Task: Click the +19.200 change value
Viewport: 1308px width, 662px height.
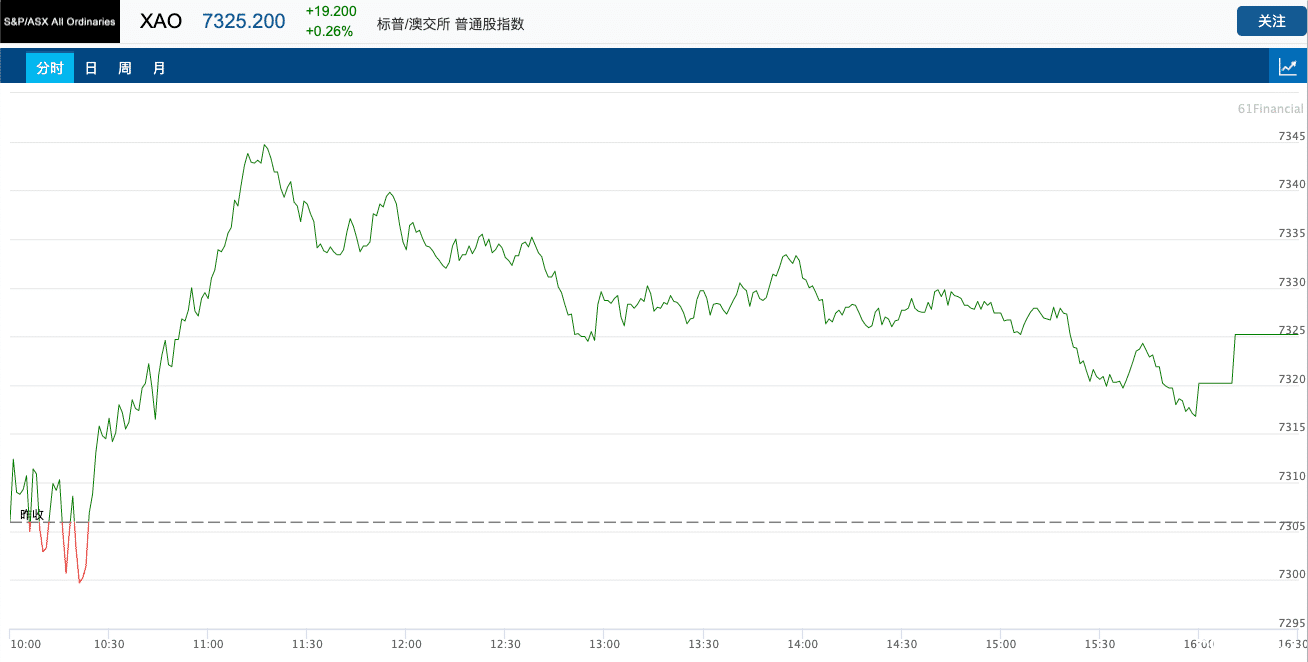Action: coord(331,11)
